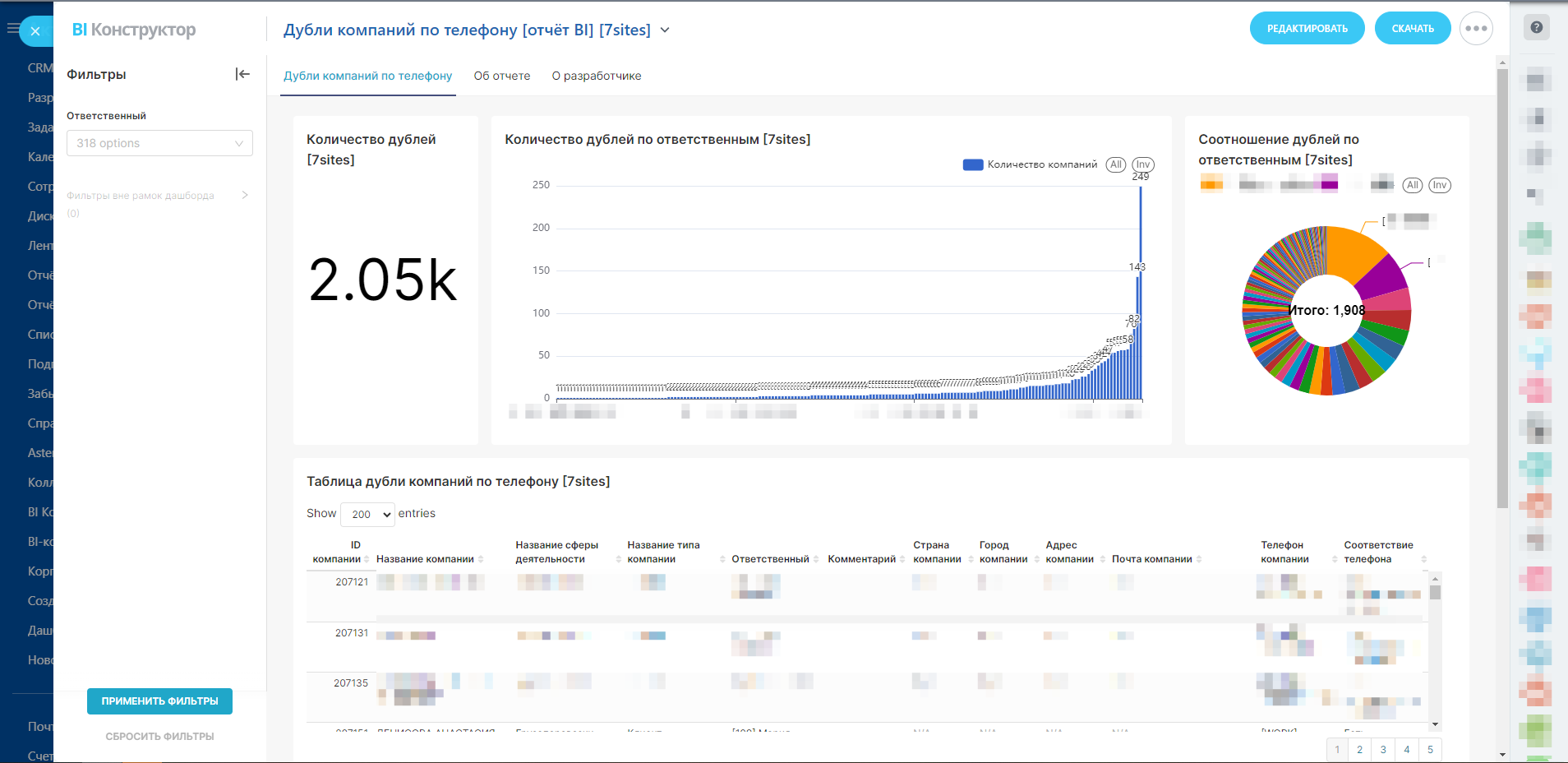Close the BI Конструктор panel with X

pyautogui.click(x=35, y=31)
